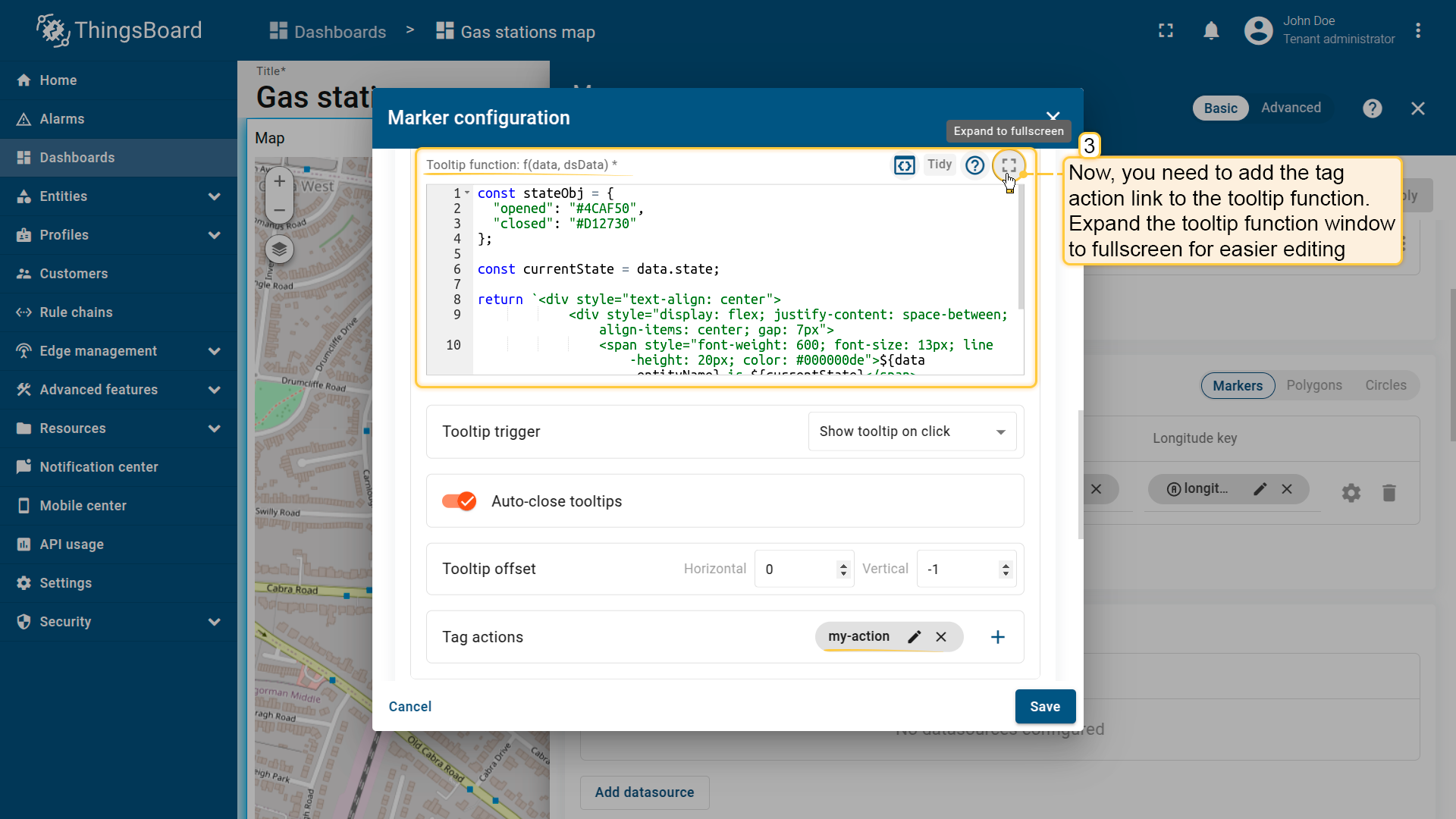Edit the my-action tag action
This screenshot has height=819, width=1456.
coord(915,637)
